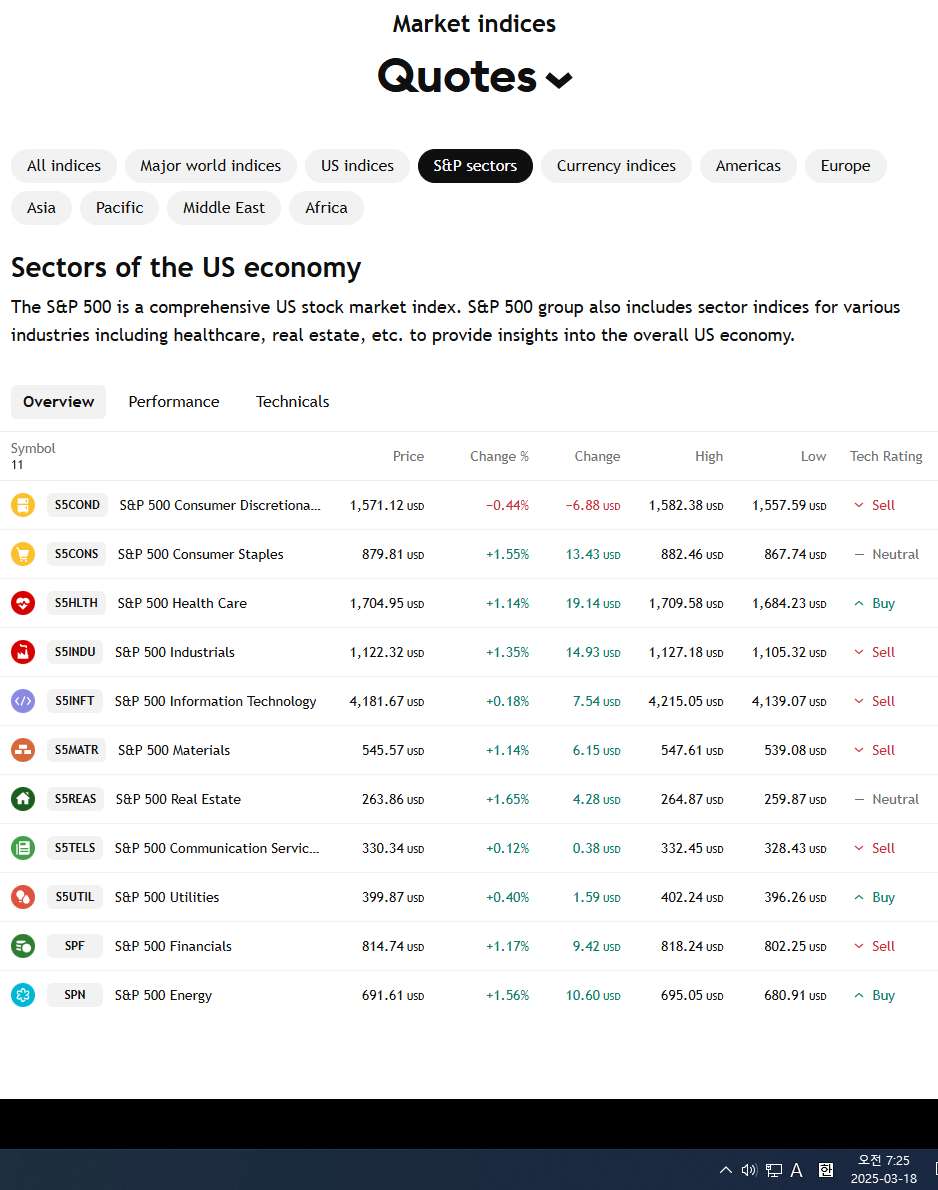Select the Middle East filter
938x1190 pixels.
pyautogui.click(x=224, y=208)
